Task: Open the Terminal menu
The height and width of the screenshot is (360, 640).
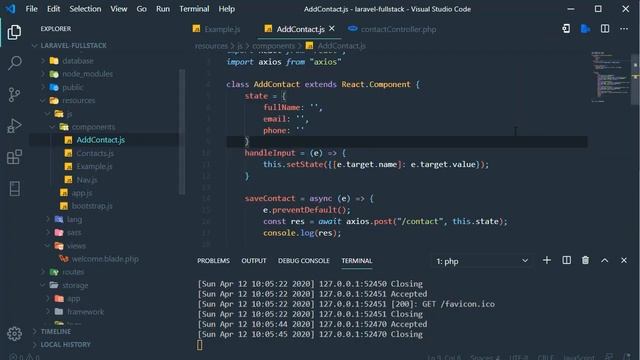Action: (194, 9)
